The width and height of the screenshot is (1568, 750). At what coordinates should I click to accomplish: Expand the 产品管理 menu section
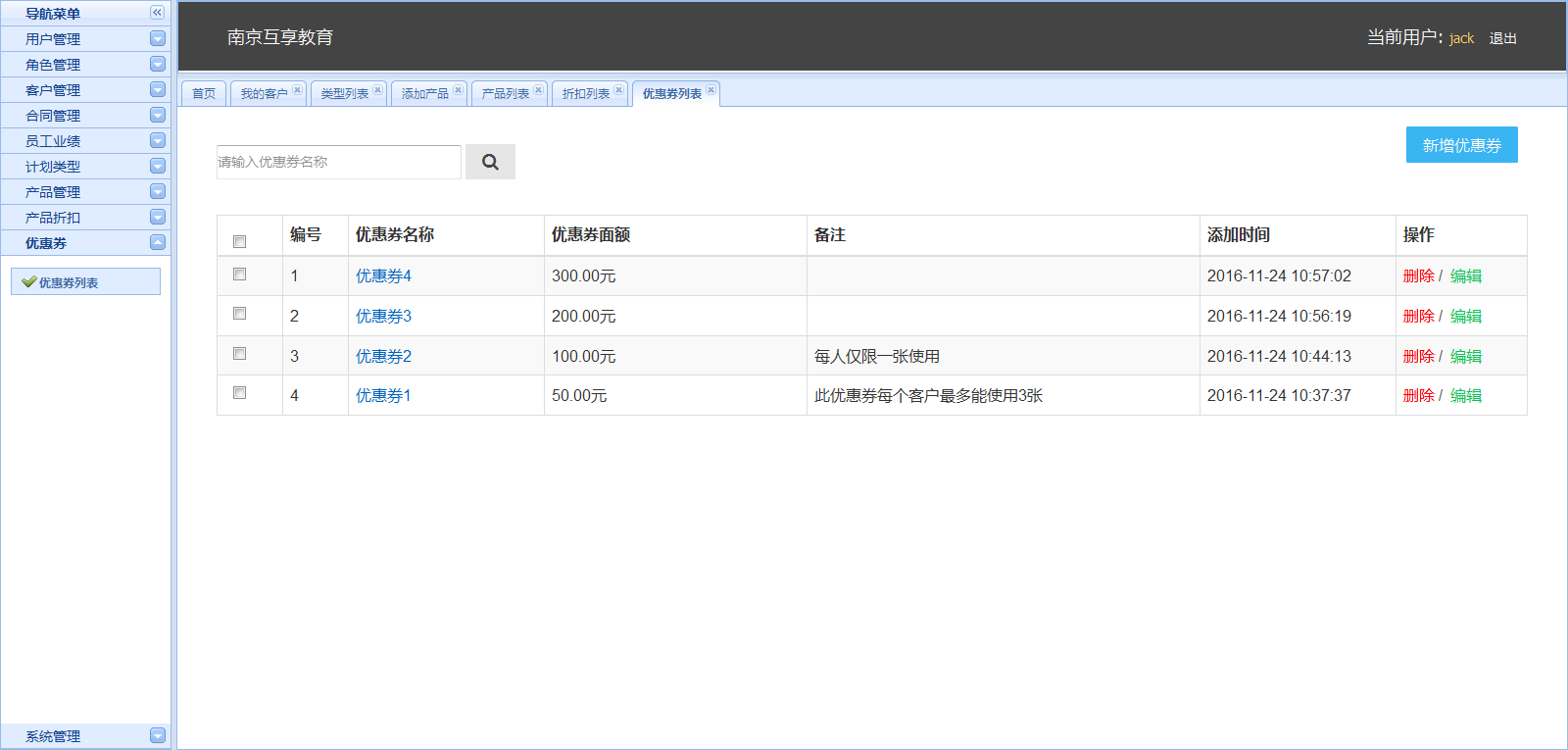158,191
